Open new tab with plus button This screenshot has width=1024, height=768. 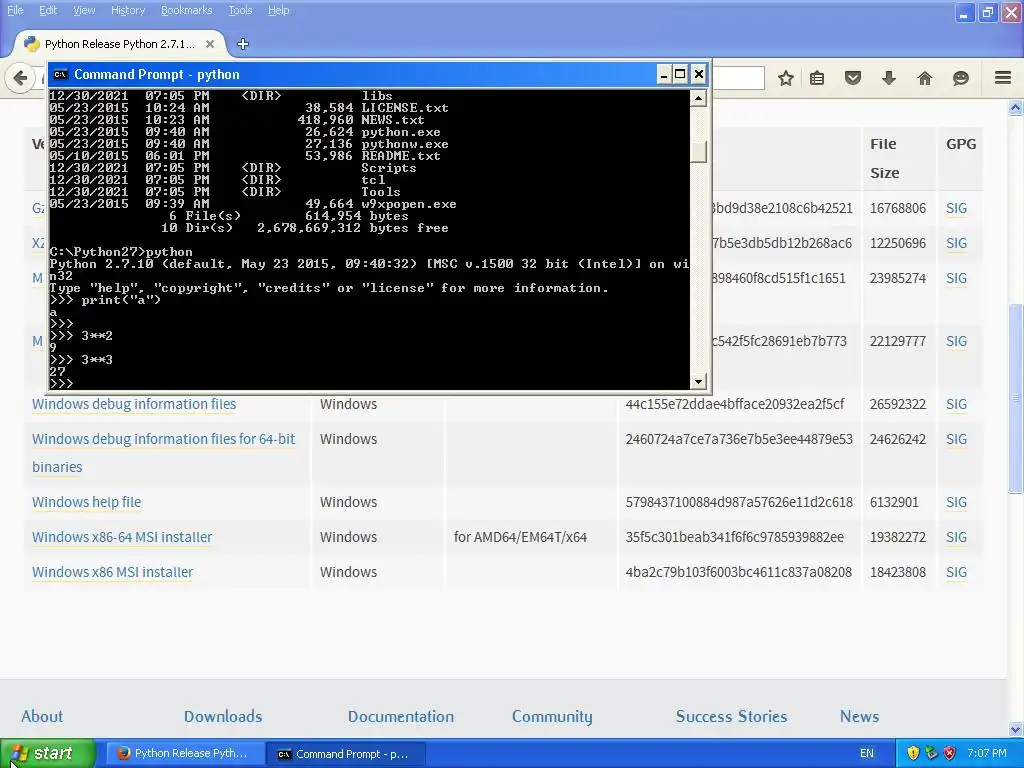click(243, 44)
